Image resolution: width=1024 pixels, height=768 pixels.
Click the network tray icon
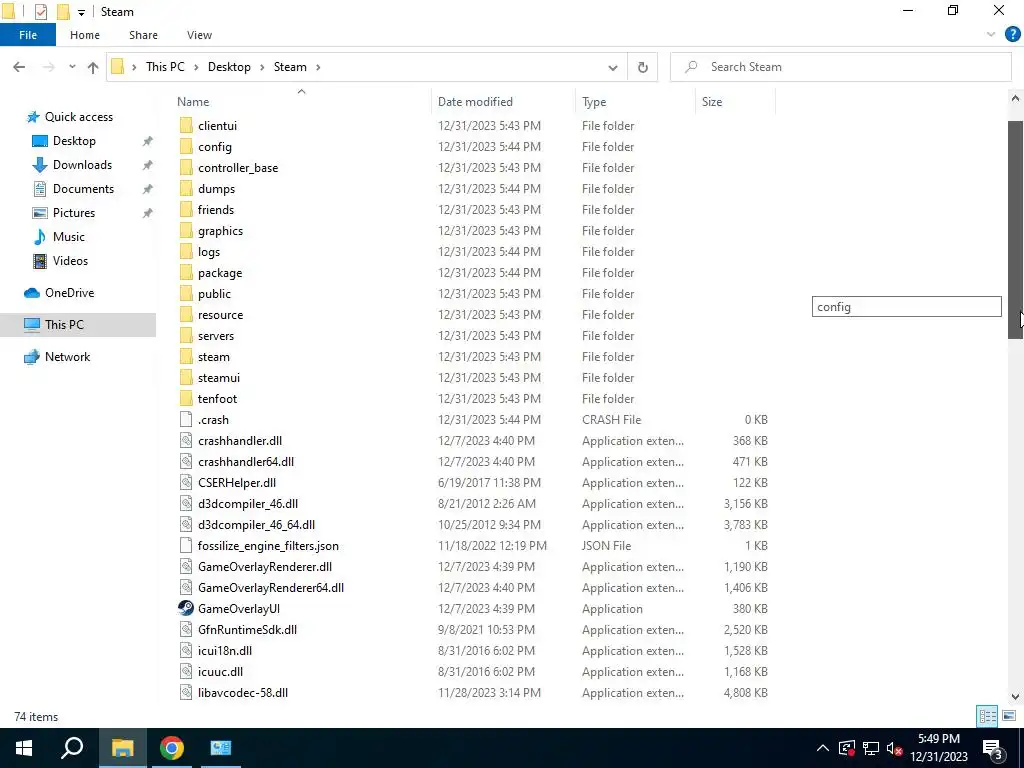click(871, 748)
